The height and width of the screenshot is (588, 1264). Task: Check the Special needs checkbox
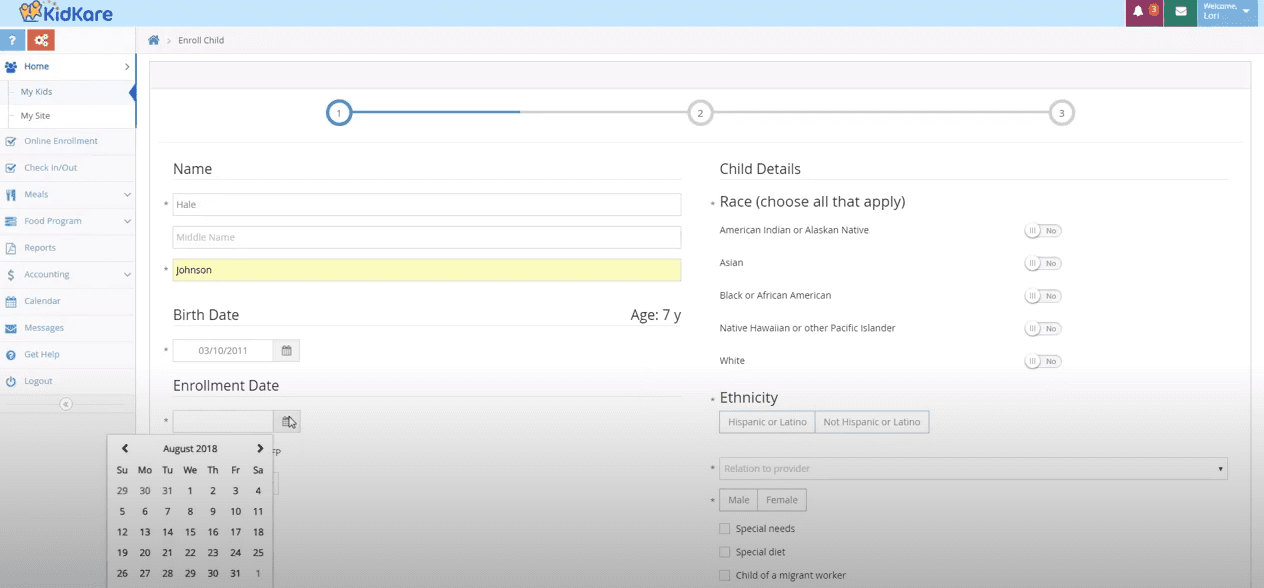pos(725,528)
